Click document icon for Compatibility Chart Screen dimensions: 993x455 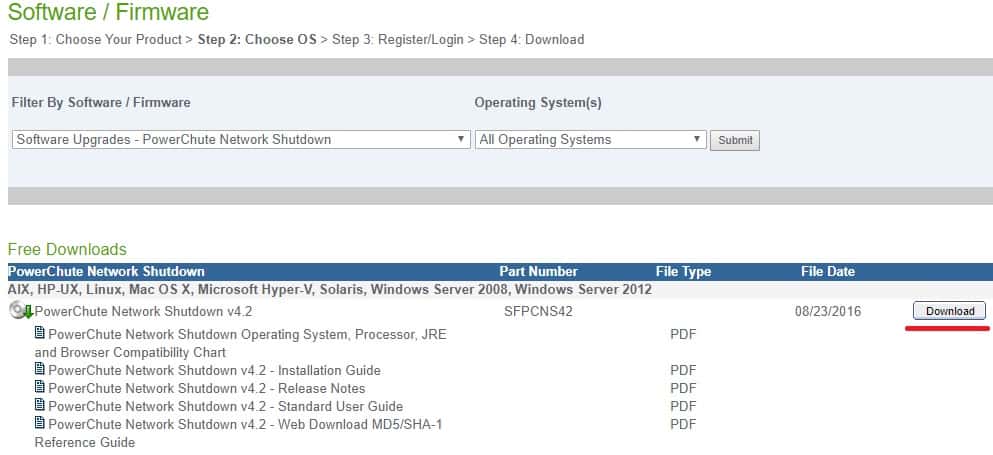pos(40,333)
